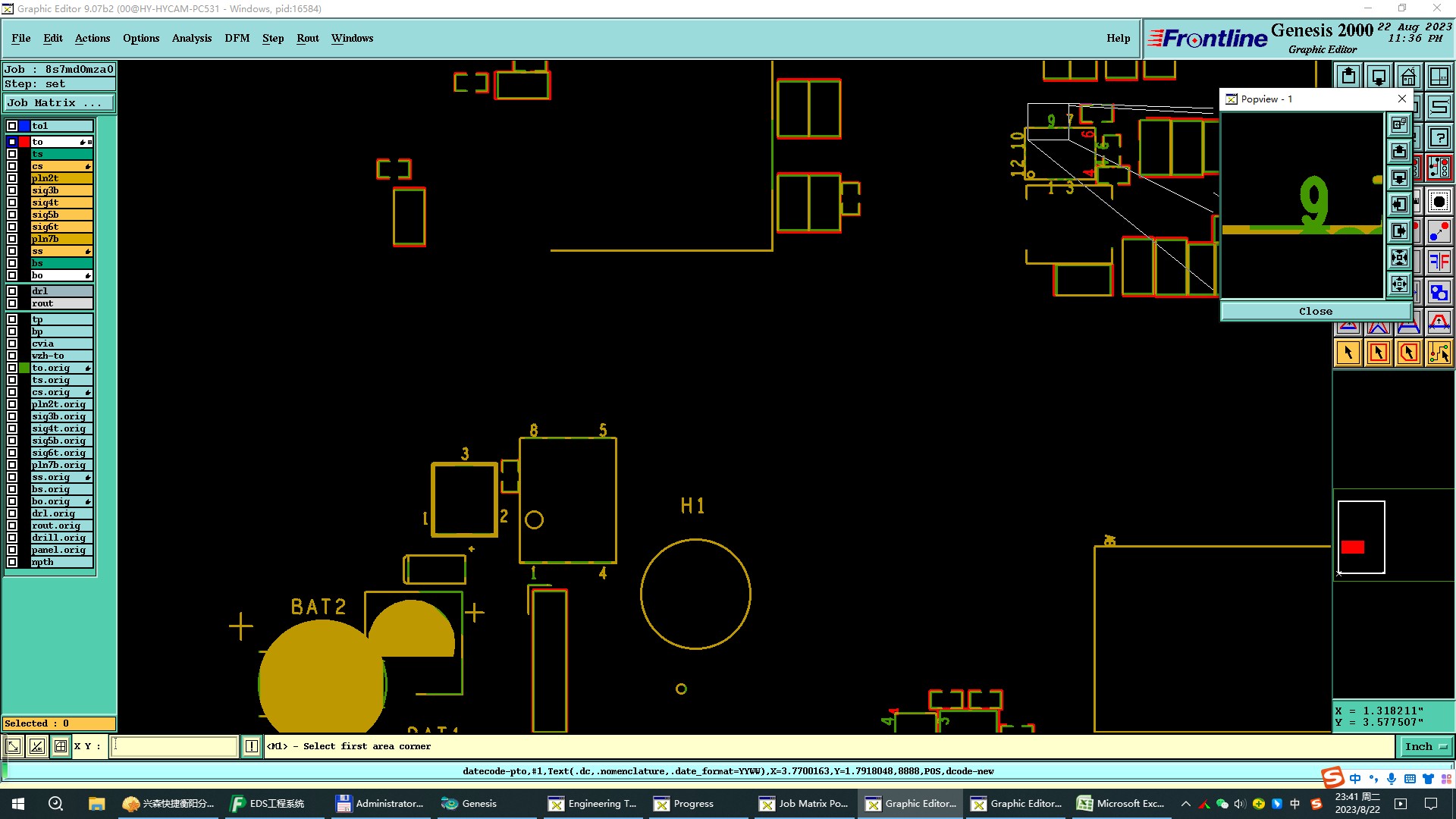
Task: Click the zoom-fit icon in Popview
Action: [x=1399, y=257]
